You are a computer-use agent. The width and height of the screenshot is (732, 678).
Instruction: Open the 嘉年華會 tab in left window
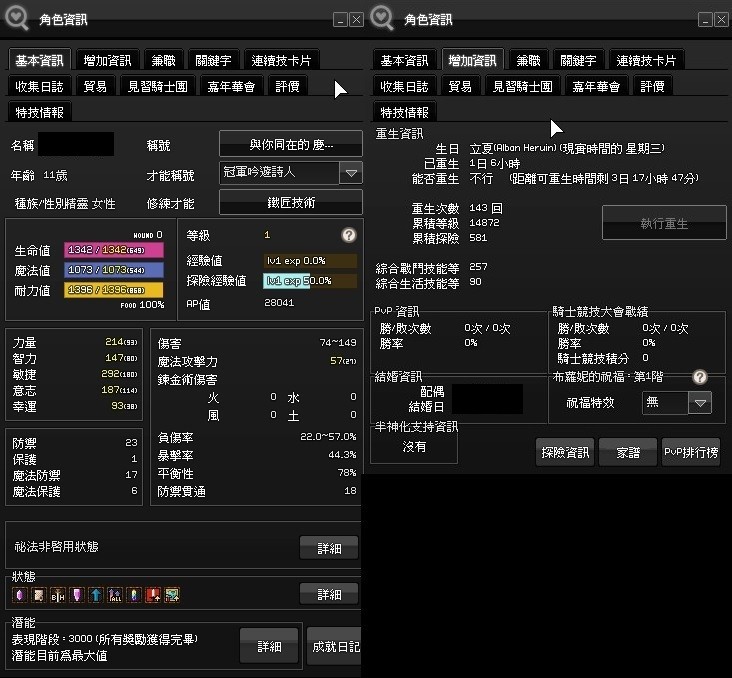(232, 86)
